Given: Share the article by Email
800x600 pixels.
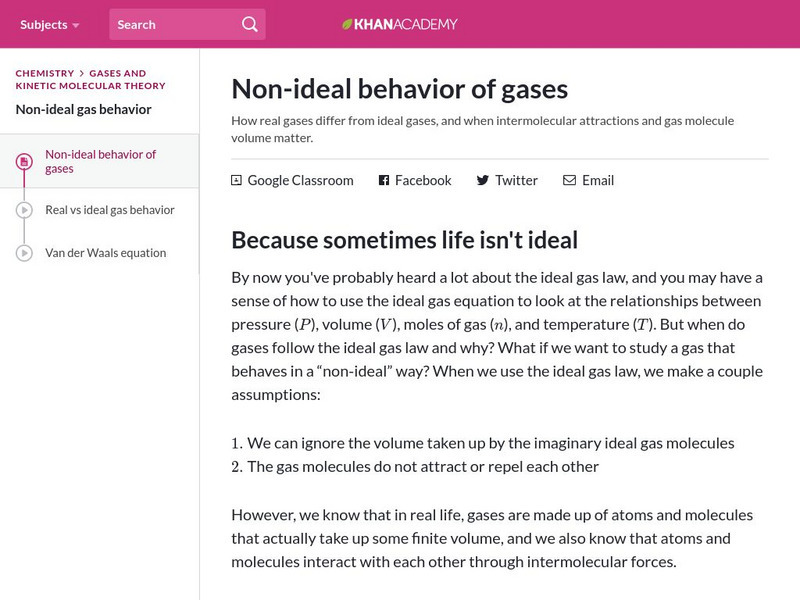Looking at the screenshot, I should (x=597, y=181).
